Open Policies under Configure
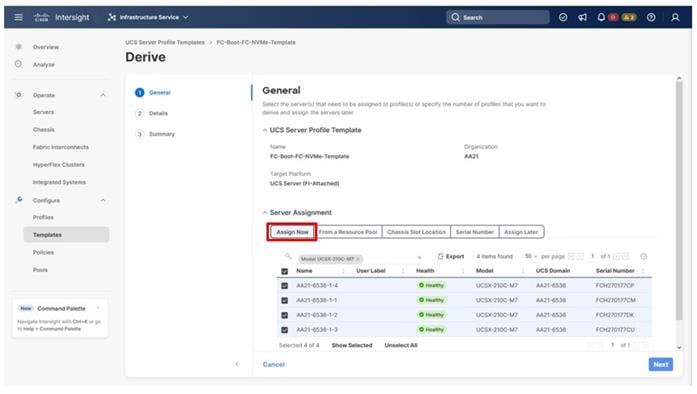Screen dimensions: 697x394 click(43, 253)
